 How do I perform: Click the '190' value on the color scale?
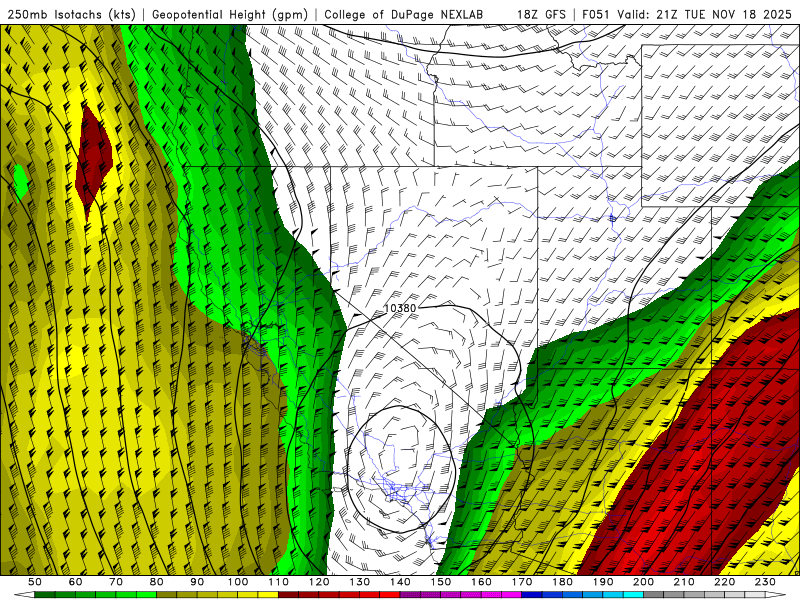[x=603, y=582]
